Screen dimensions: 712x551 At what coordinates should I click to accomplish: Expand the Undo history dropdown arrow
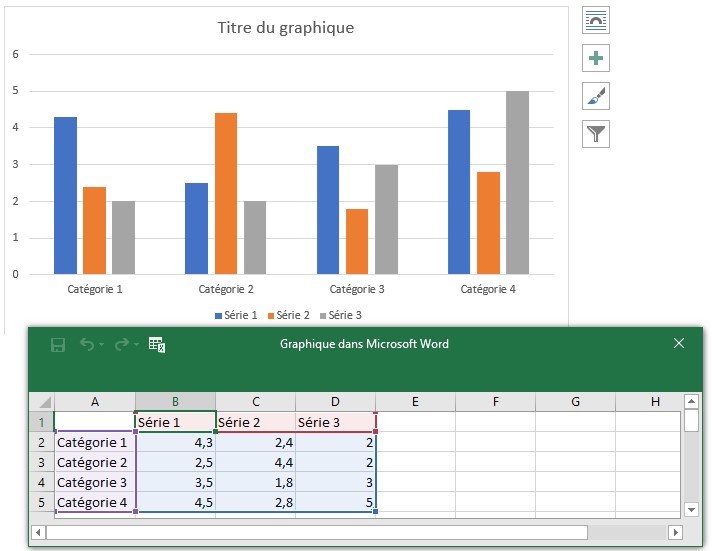(x=102, y=345)
